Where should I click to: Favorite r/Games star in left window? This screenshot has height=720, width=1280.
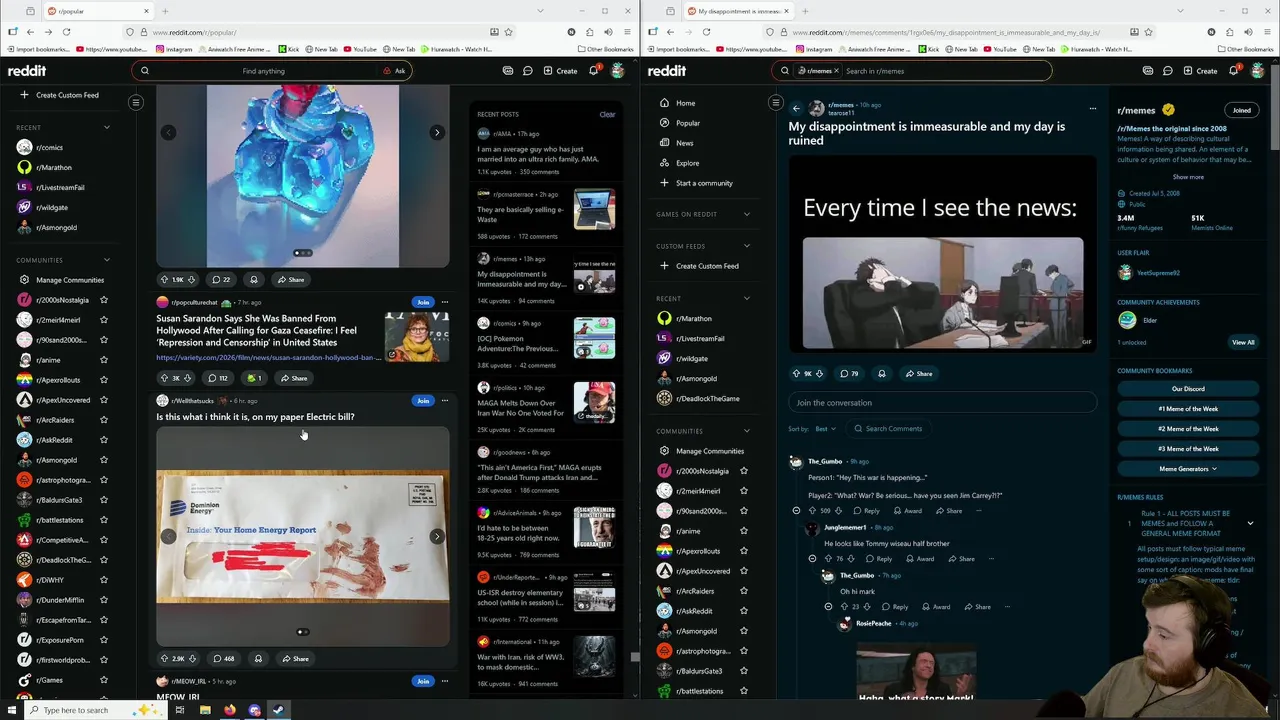pyautogui.click(x=104, y=680)
